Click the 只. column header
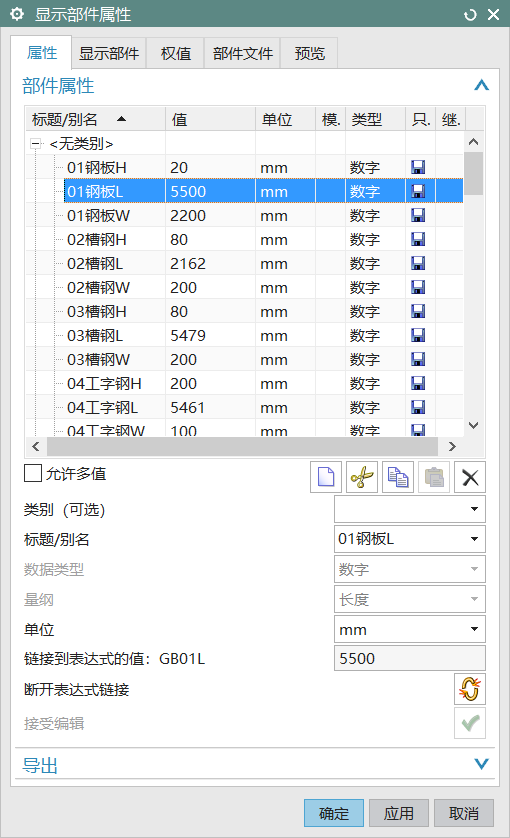The width and height of the screenshot is (510, 838). 420,119
